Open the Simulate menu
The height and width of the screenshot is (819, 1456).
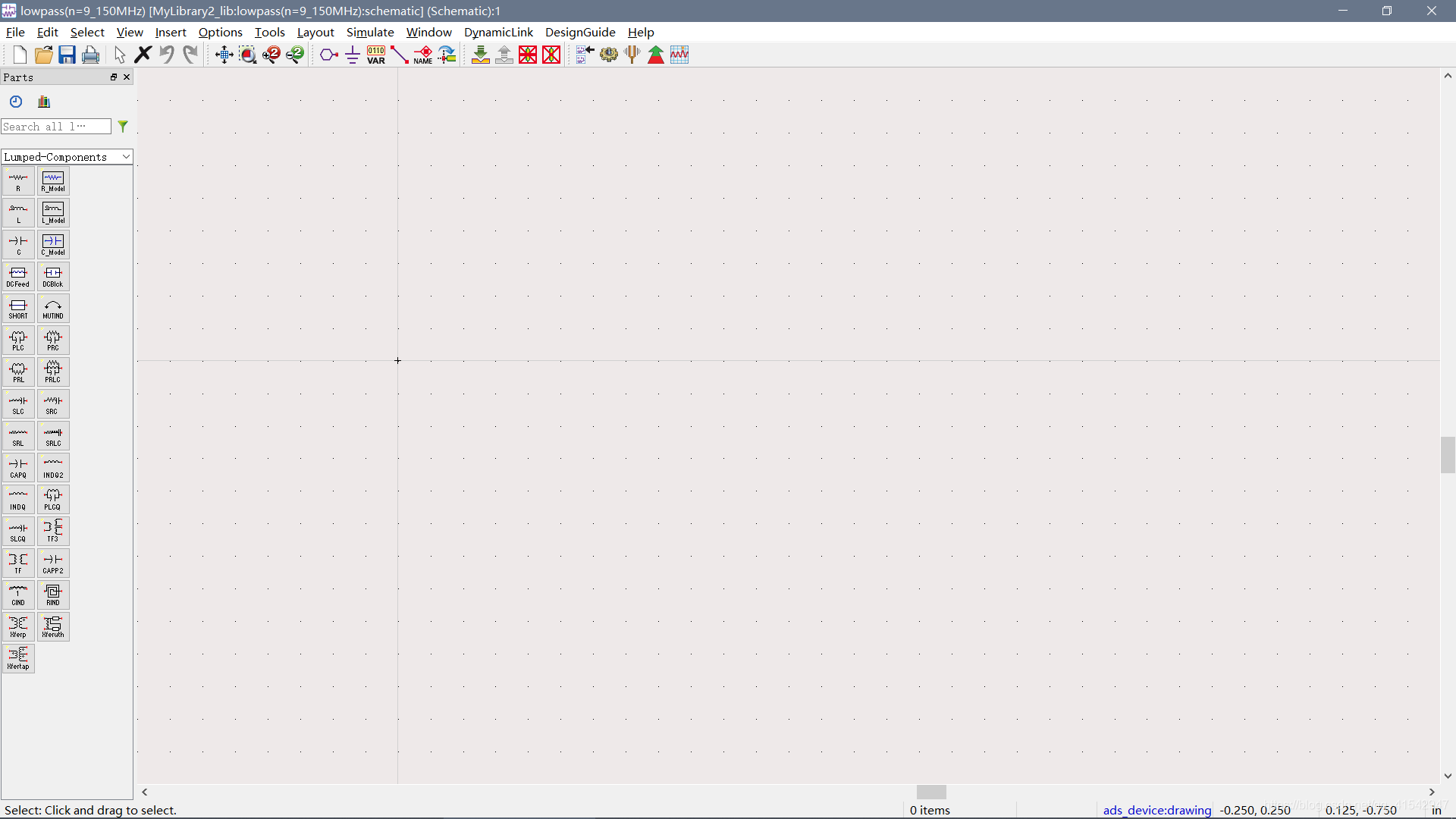[370, 32]
